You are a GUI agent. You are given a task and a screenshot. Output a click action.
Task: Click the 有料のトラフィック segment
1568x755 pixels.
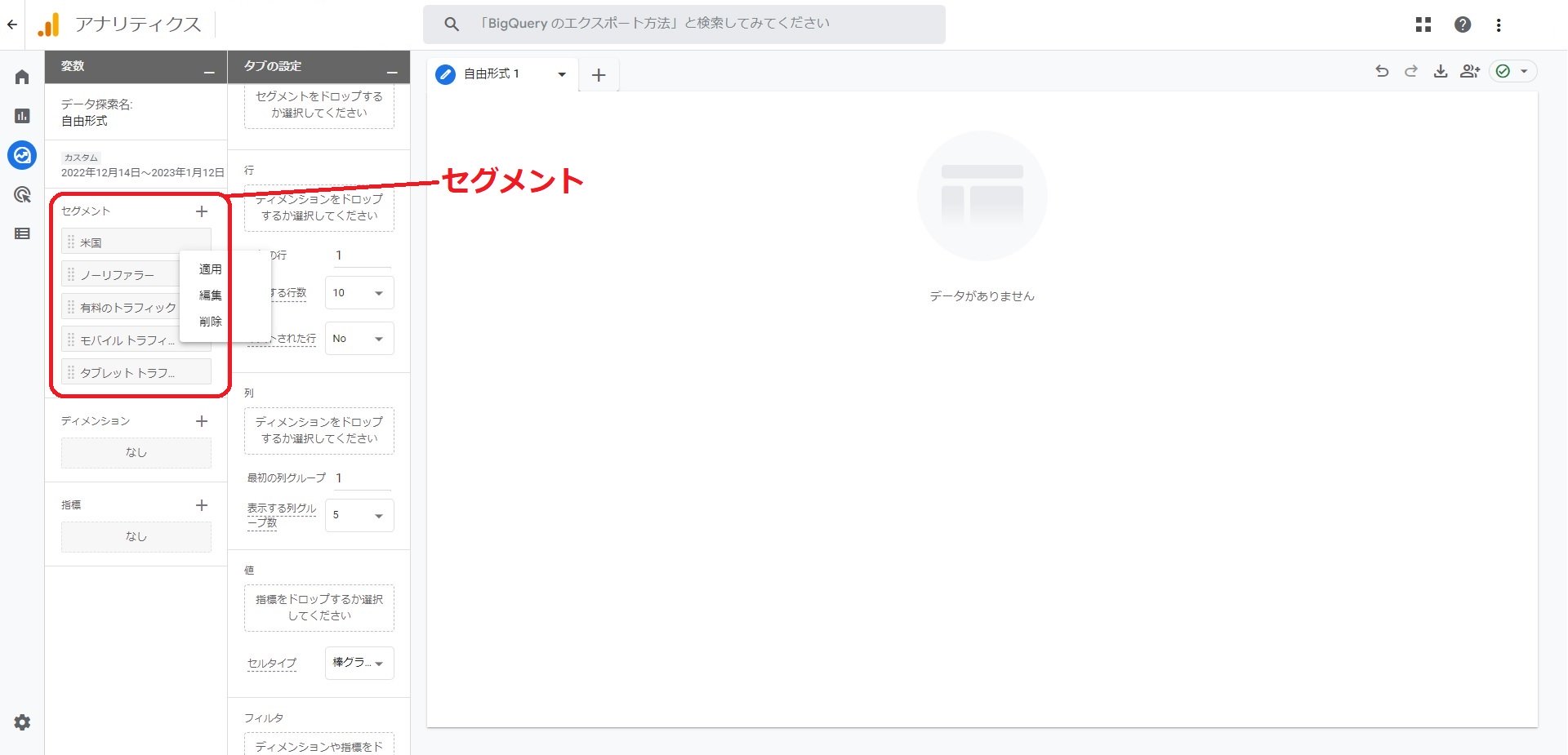[x=121, y=308]
